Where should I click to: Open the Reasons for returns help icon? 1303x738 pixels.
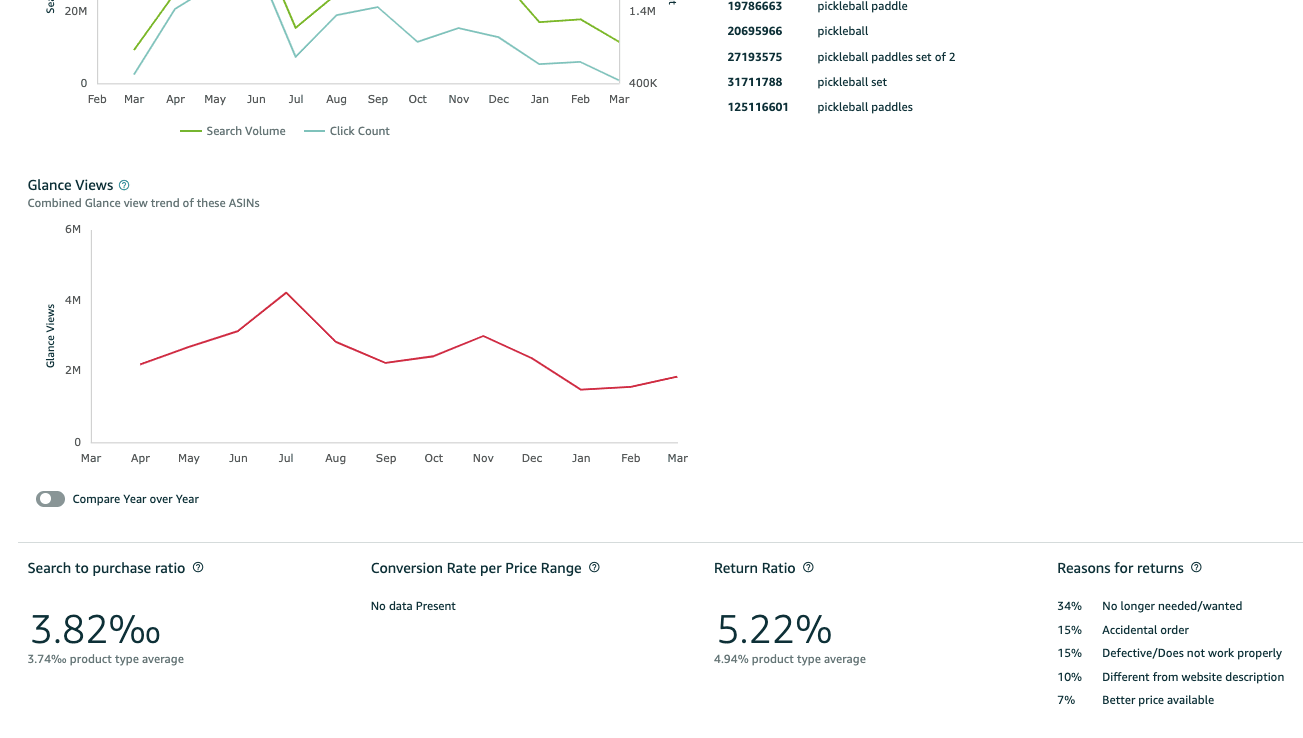click(x=1196, y=568)
